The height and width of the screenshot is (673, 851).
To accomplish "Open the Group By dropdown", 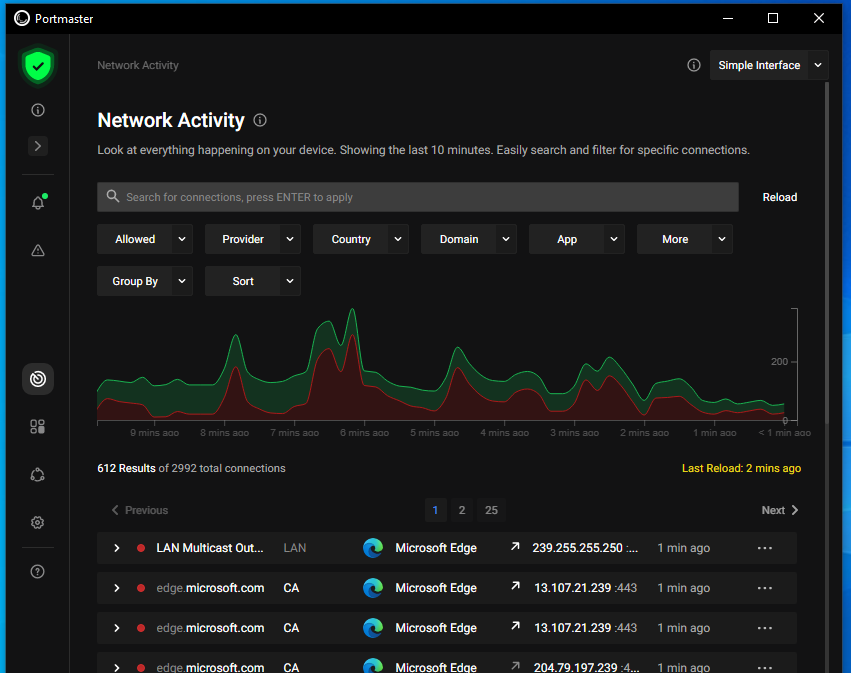I will (145, 281).
